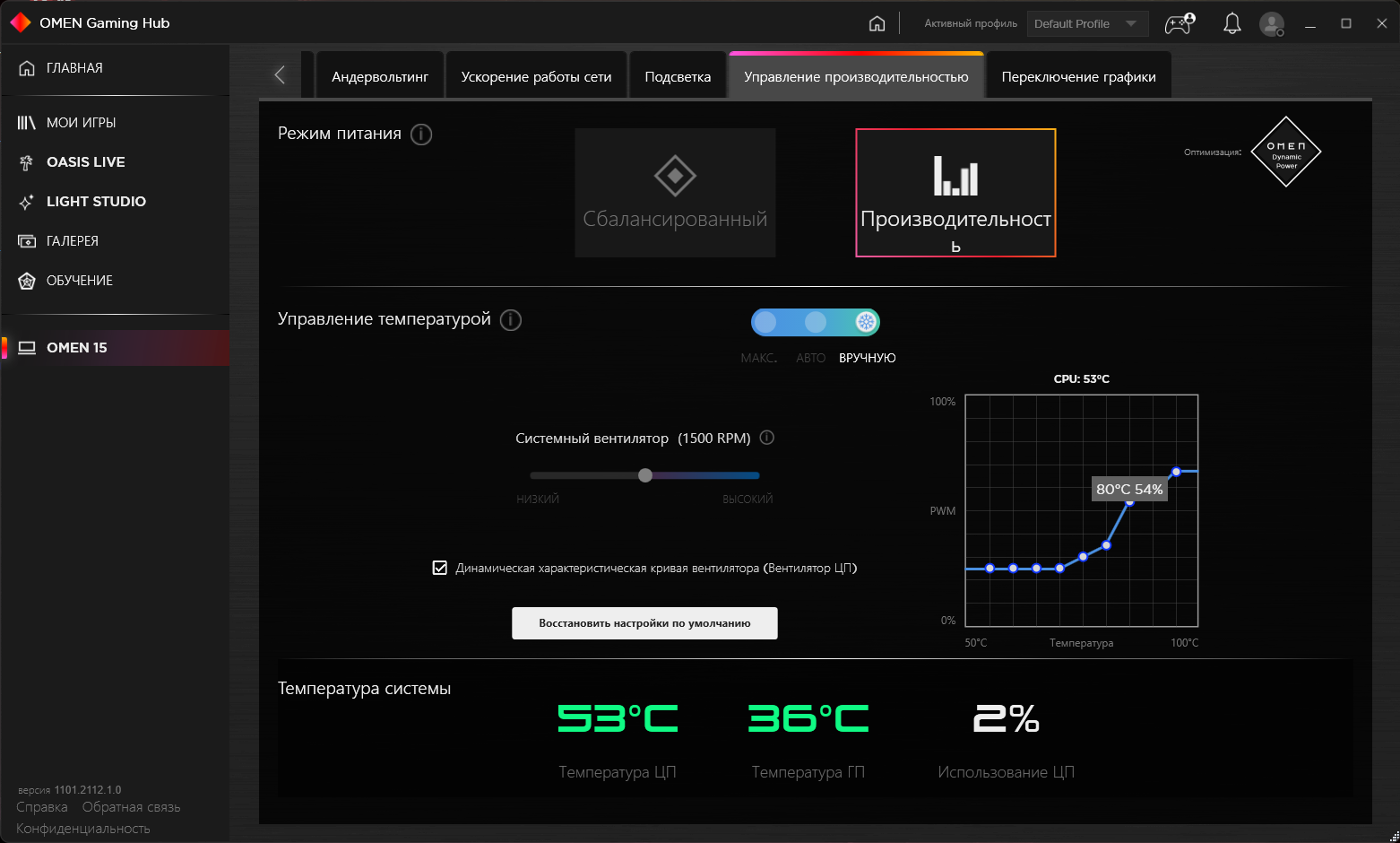Image resolution: width=1400 pixels, height=843 pixels.
Task: Open the Конфиденциальность link
Action: (83, 829)
